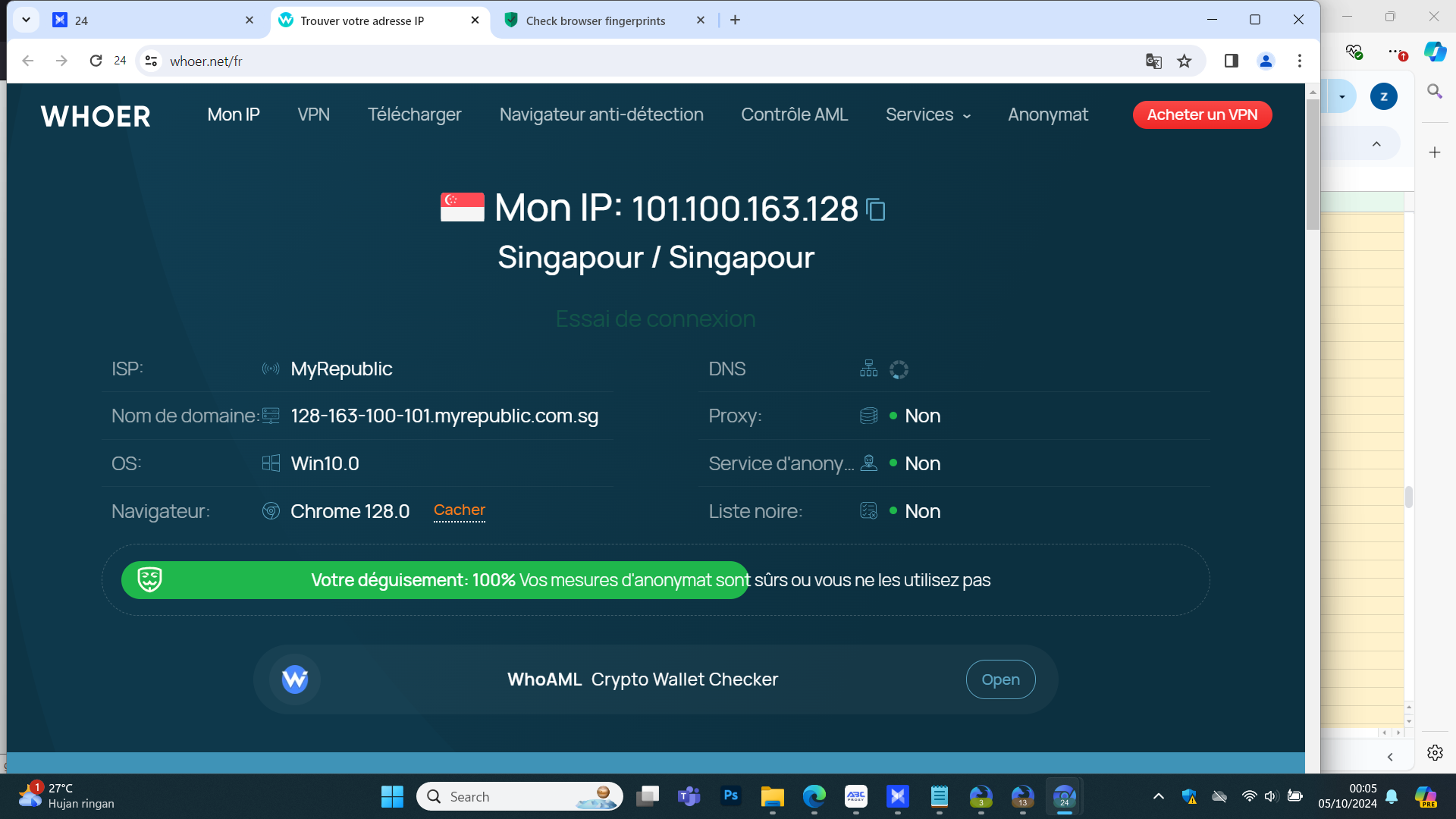The width and height of the screenshot is (1456, 819).
Task: Reload the page
Action: pos(96,61)
